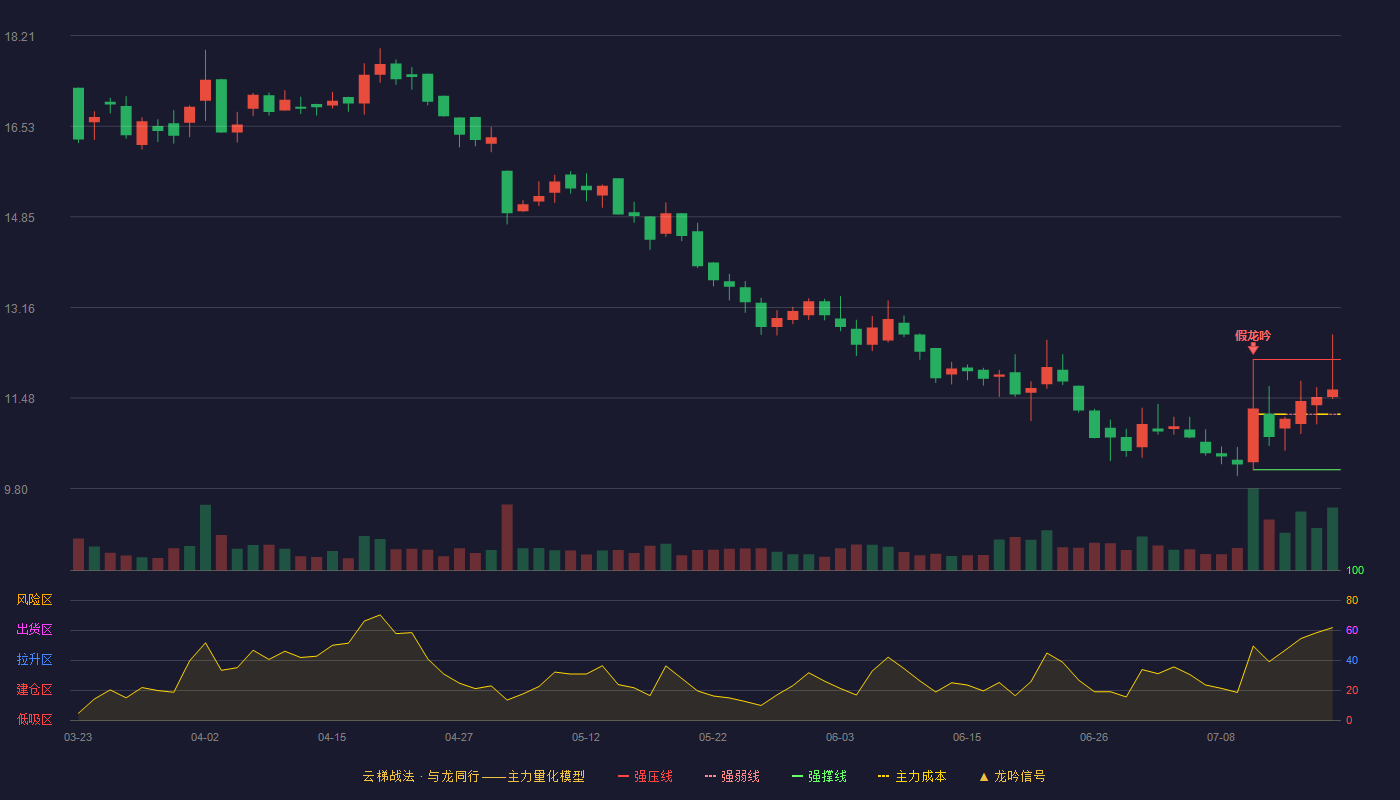Click the 14.85 price axis label
Image resolution: width=1400 pixels, height=800 pixels.
coord(20,218)
